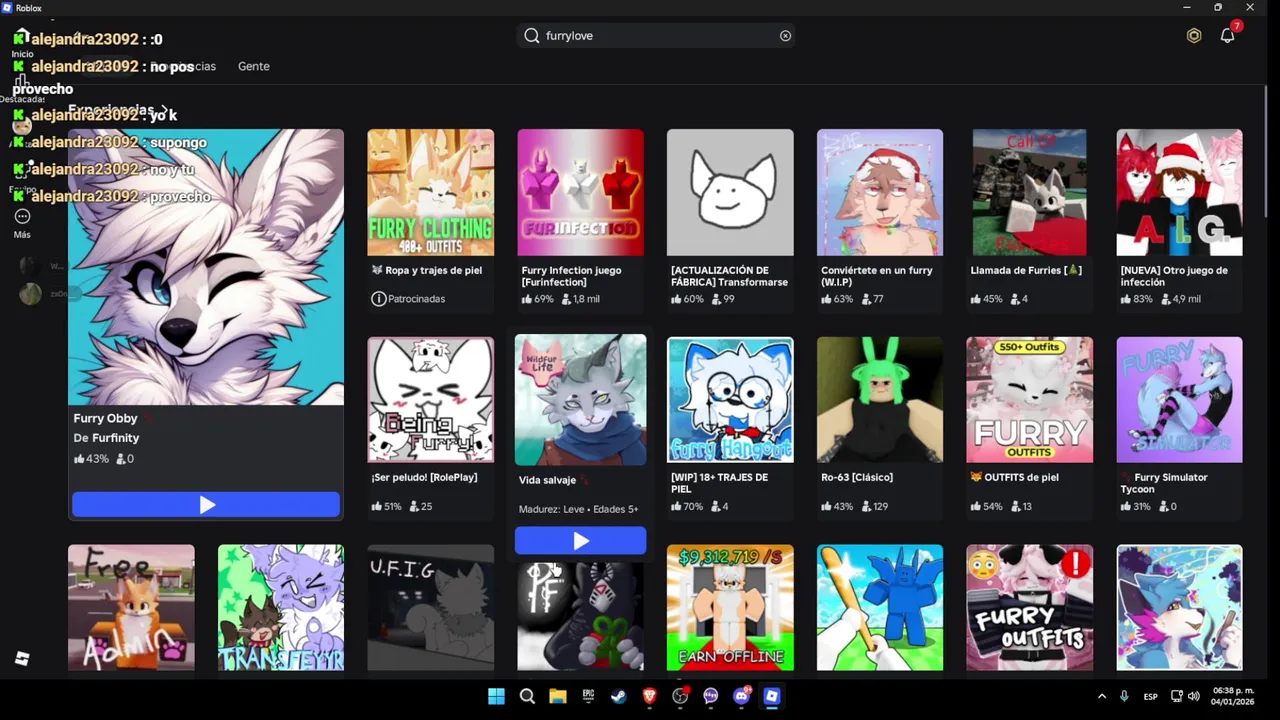Click Madurez: Leve • Edades 5+ label
The width and height of the screenshot is (1280, 720).
tap(578, 509)
